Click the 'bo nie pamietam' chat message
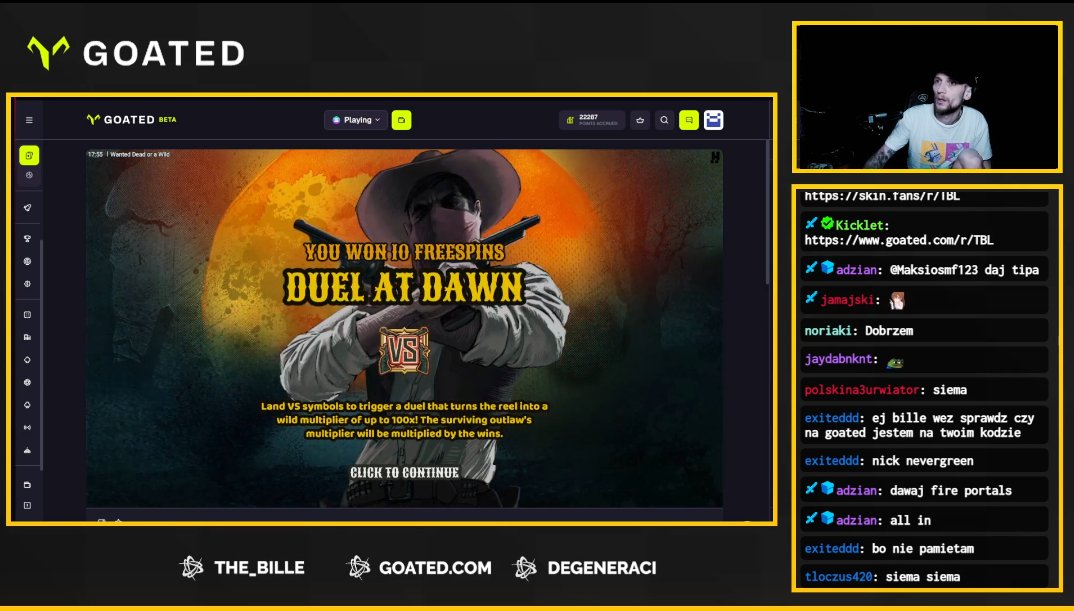 coord(923,549)
